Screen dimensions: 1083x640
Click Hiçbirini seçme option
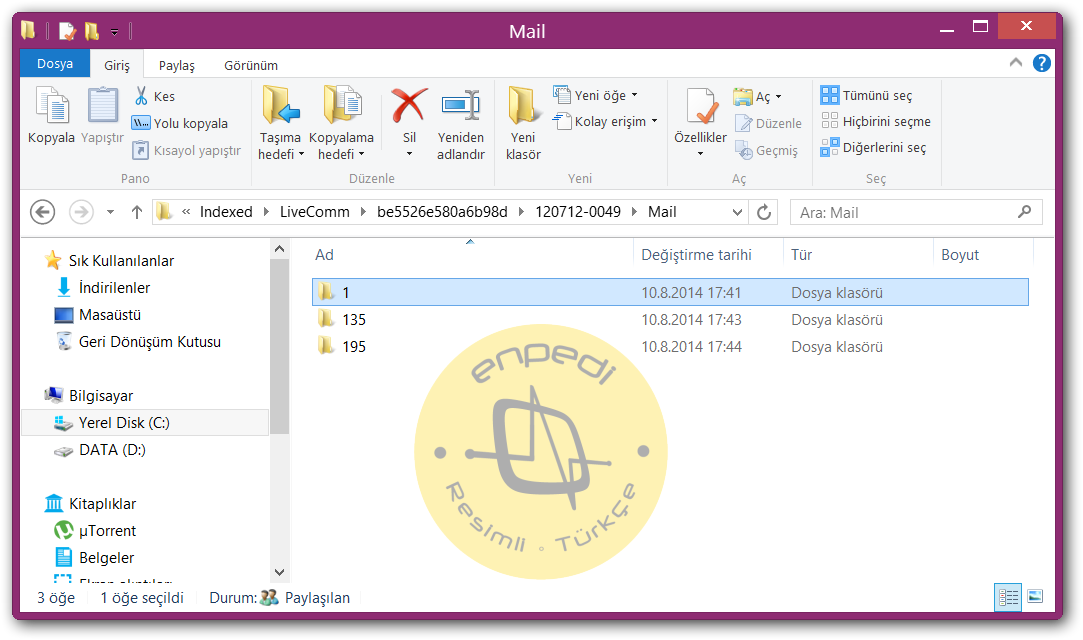click(876, 122)
